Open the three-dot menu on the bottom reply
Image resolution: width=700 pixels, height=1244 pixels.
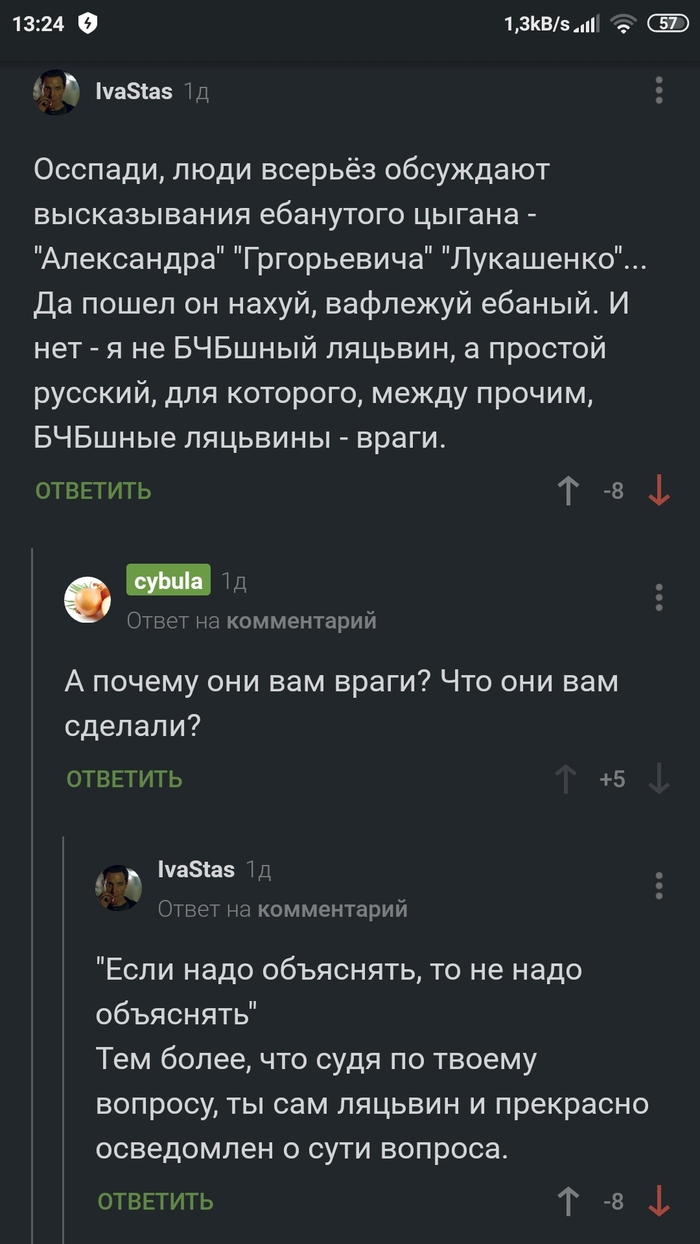(658, 887)
